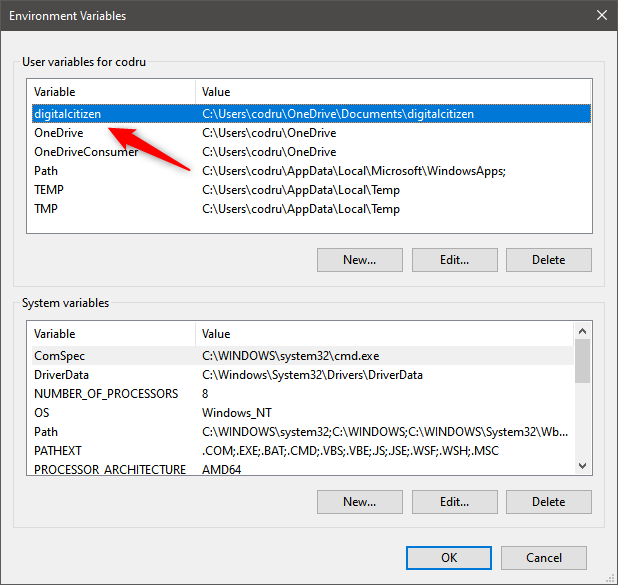Screen dimensions: 618x585
Task: Click New under User variables
Action: (359, 260)
